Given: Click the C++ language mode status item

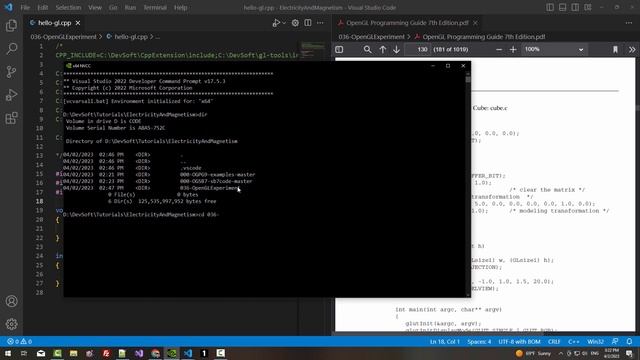Looking at the screenshot, I should tap(573, 342).
